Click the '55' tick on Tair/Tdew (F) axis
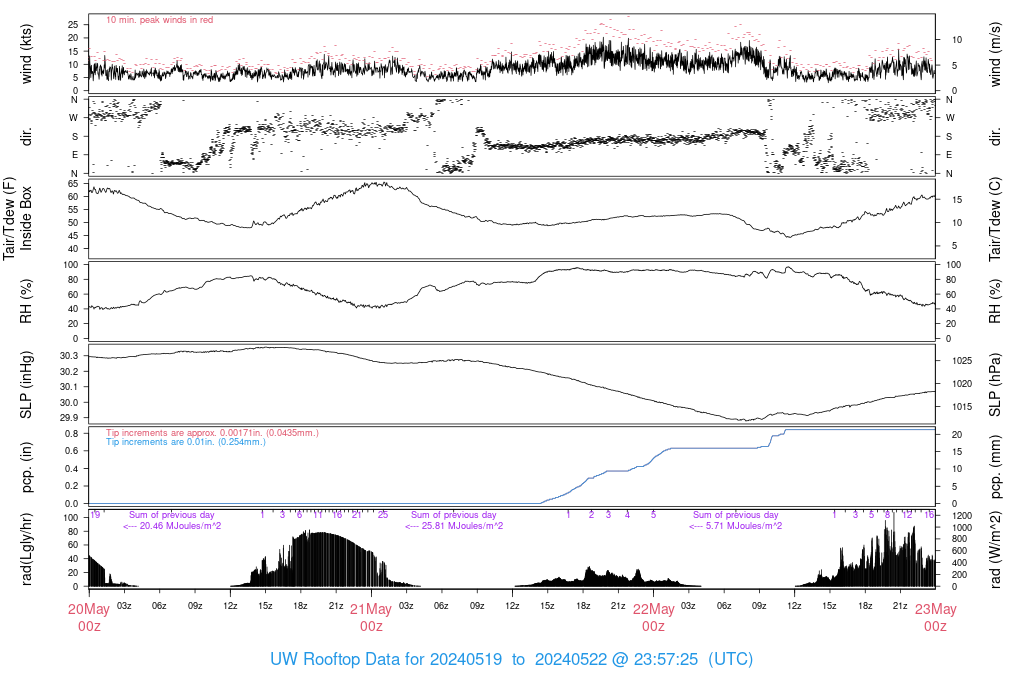 [72, 210]
